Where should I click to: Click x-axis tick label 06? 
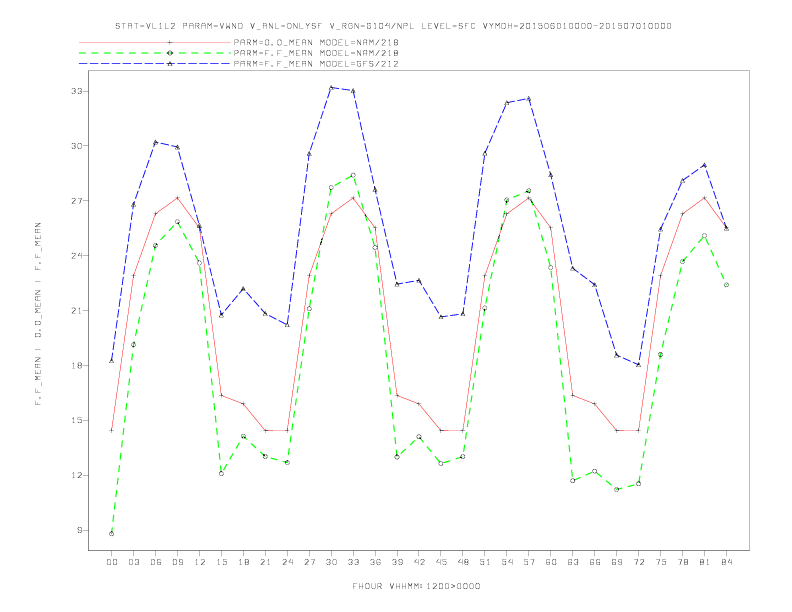[x=156, y=562]
